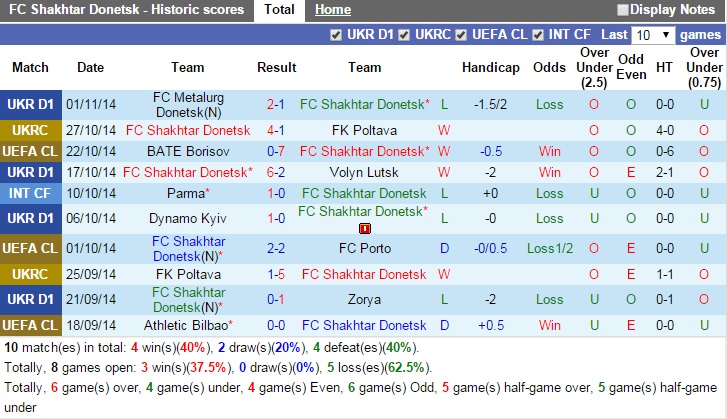Viewport: 727px width, 419px height.
Task: Click the UKR D1 badge for Dynamo Kyiv match
Action: pyautogui.click(x=30, y=218)
